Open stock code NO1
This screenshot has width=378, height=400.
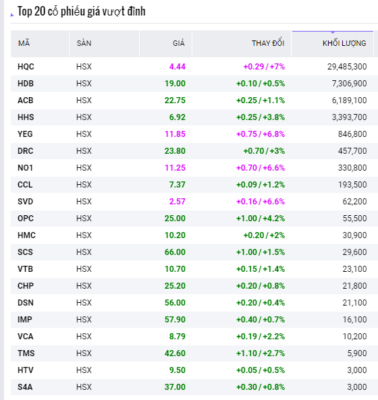point(25,168)
